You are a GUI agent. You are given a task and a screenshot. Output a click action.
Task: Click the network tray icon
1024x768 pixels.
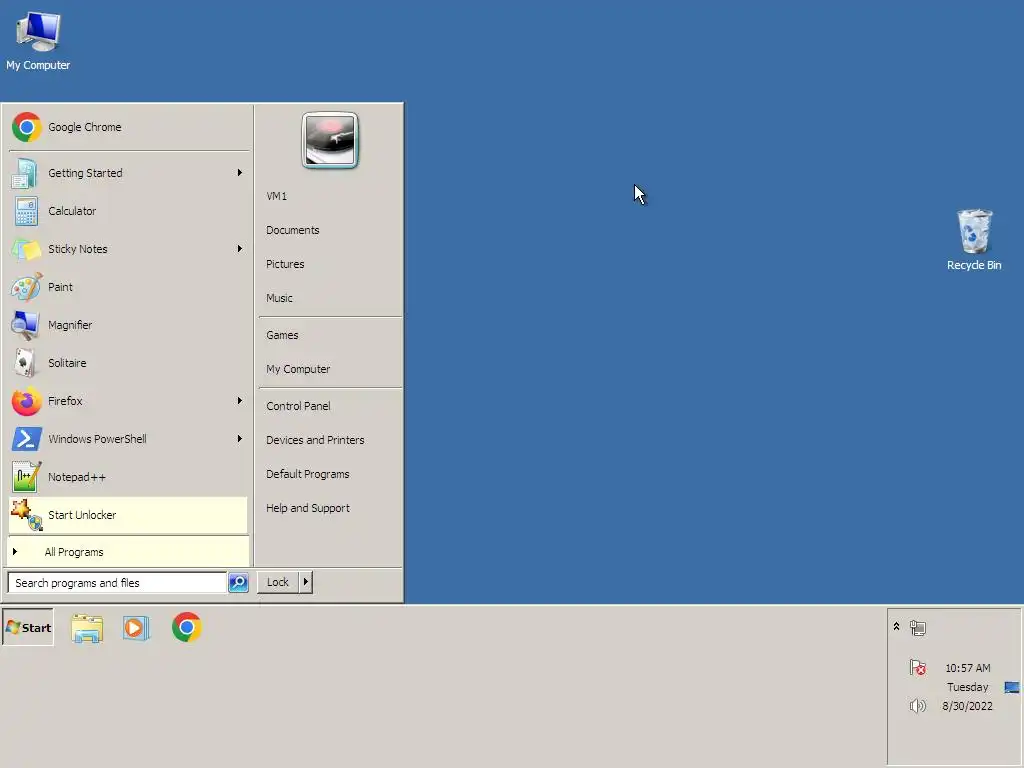(918, 628)
